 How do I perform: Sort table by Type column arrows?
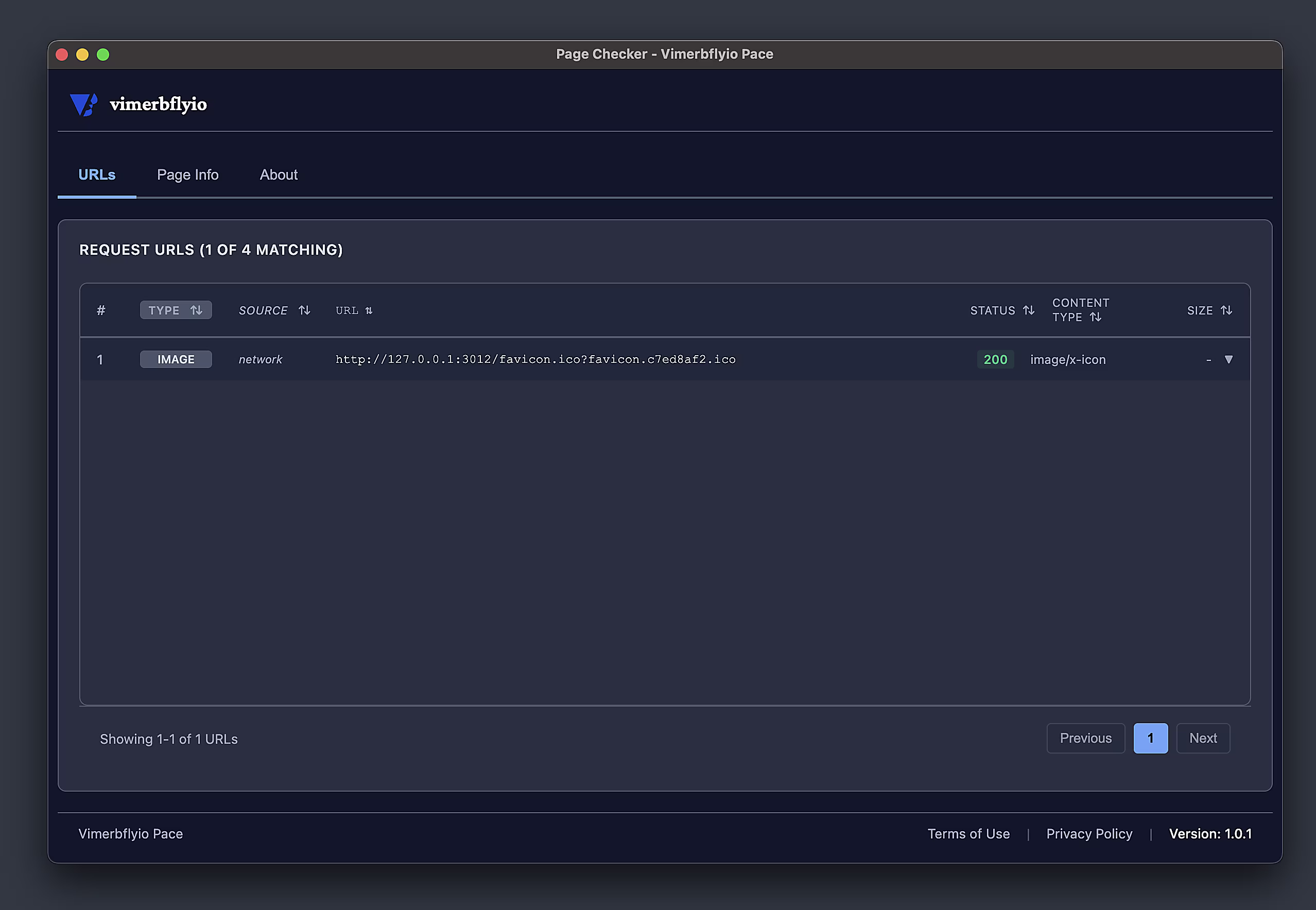coord(196,310)
